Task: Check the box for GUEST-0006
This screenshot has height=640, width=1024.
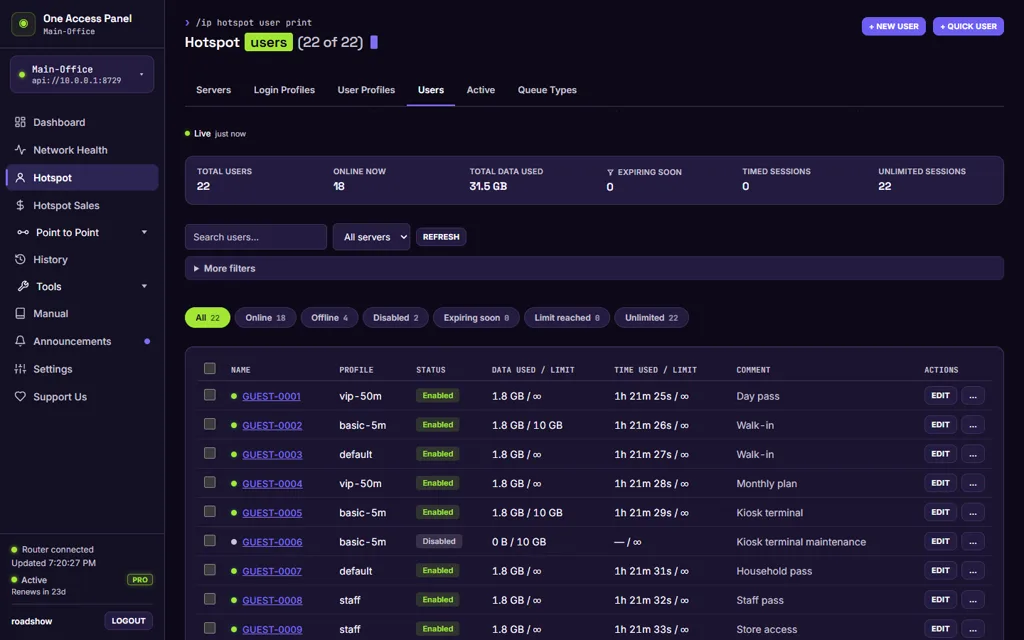Action: coord(210,540)
